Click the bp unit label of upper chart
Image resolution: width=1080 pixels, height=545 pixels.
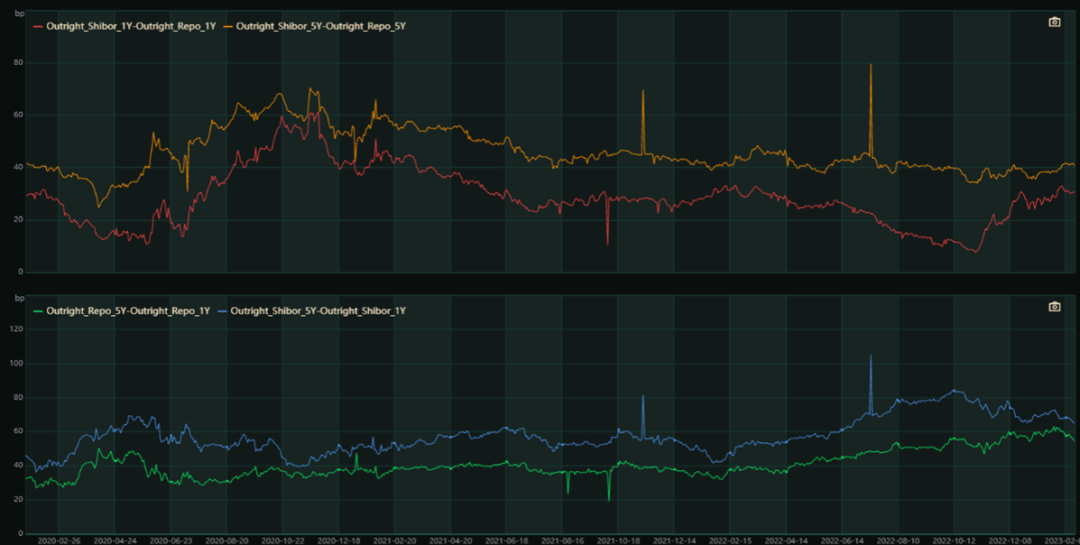click(19, 13)
